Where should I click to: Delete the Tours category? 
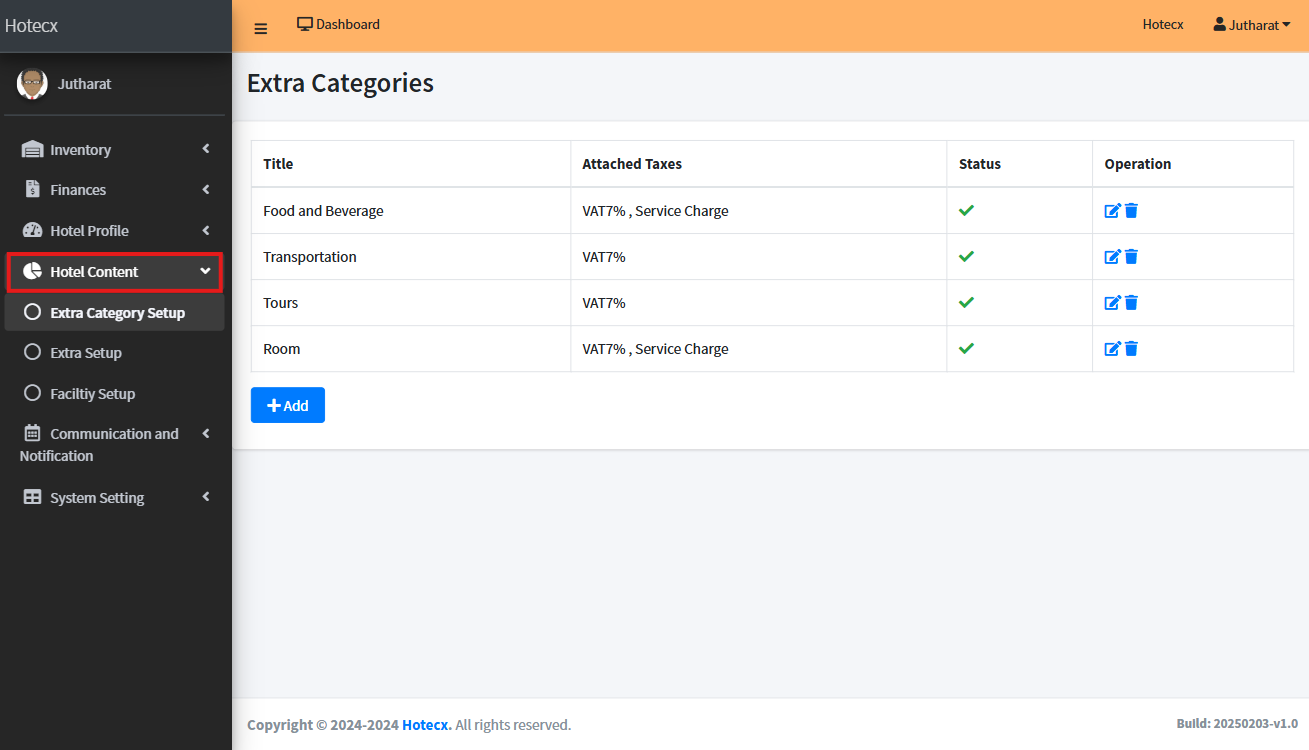pyautogui.click(x=1131, y=303)
